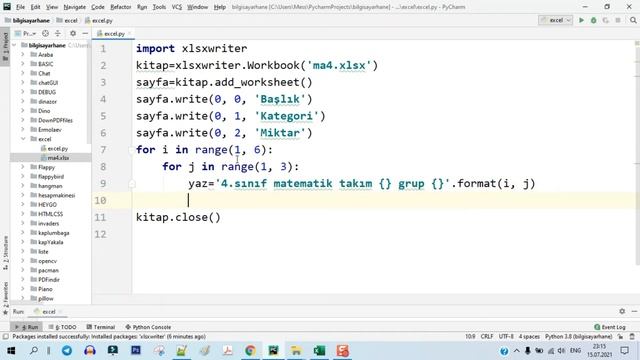640x360 pixels.
Task: Toggle the Structure side tool window button
Action: pos(5,253)
